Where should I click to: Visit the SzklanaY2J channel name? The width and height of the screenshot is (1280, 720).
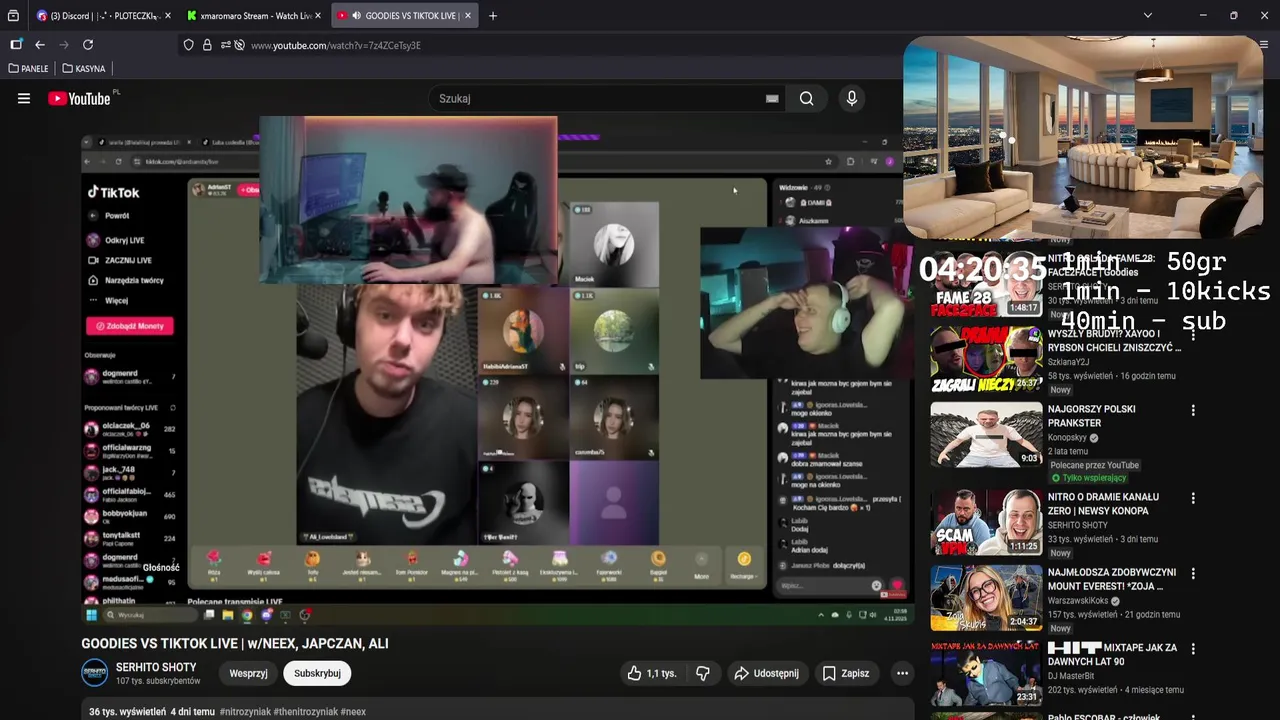click(x=1069, y=363)
